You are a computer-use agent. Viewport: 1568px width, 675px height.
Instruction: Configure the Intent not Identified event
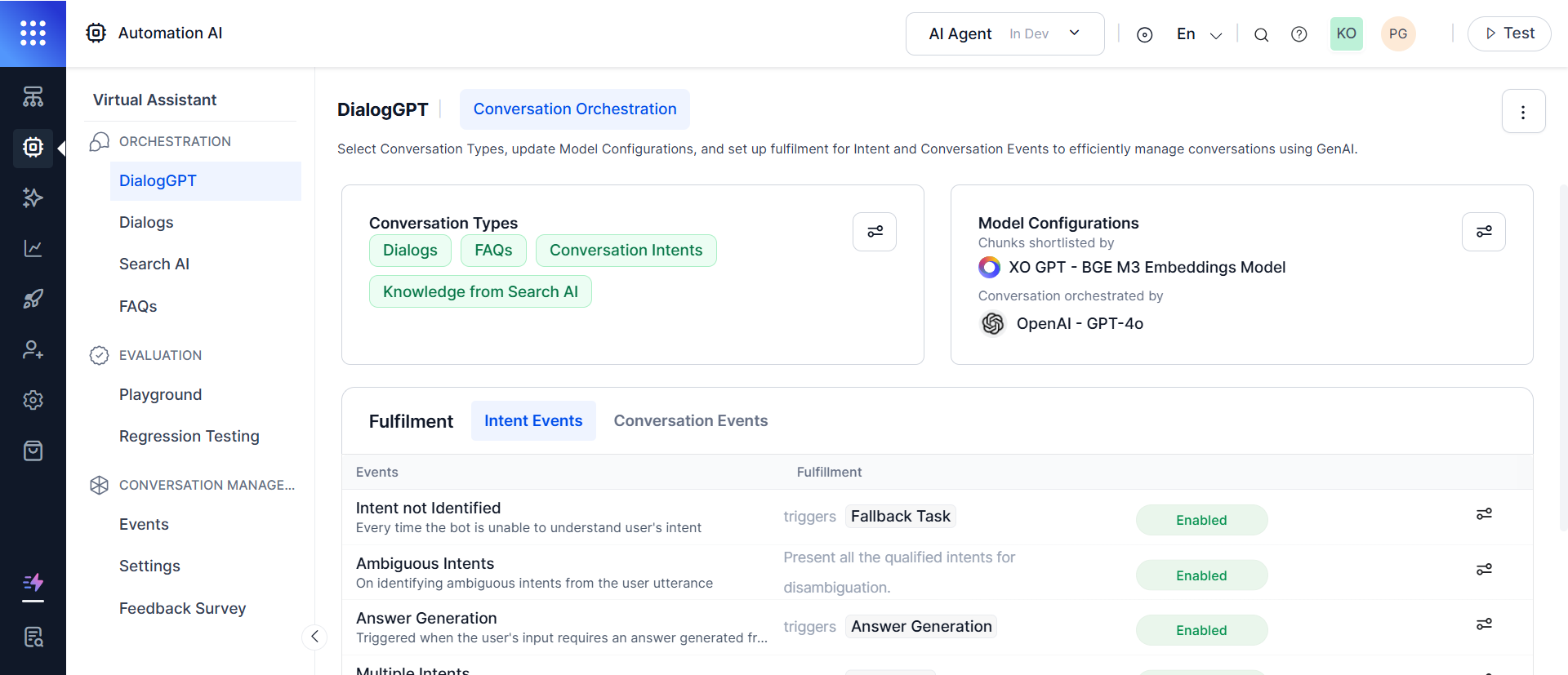(x=1483, y=513)
